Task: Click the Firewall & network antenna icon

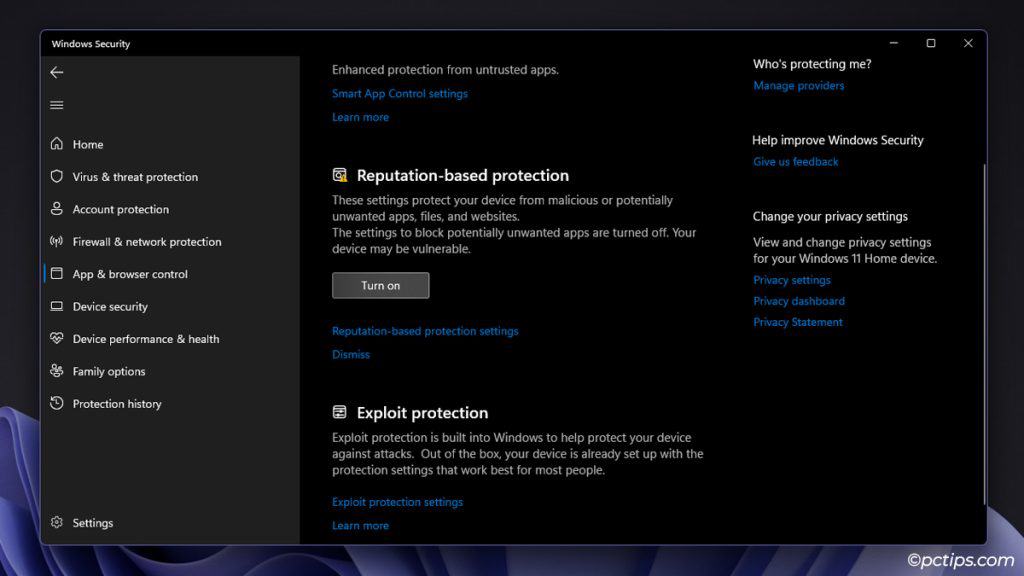Action: [x=57, y=242]
